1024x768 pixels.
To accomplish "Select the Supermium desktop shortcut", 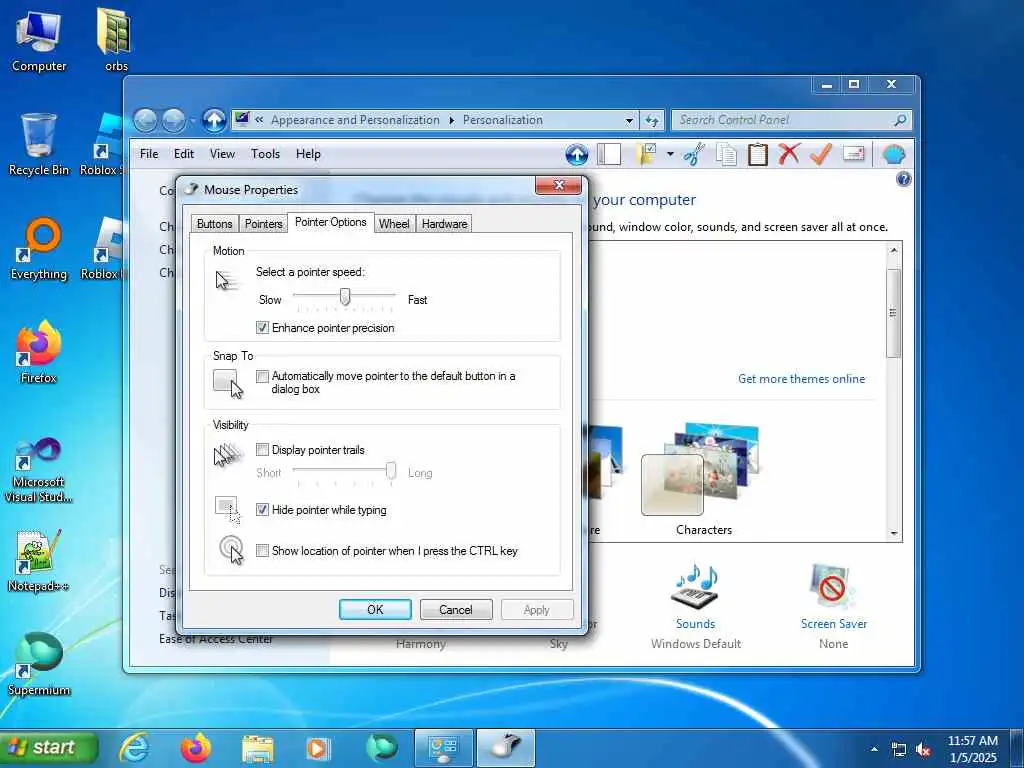I will pyautogui.click(x=39, y=664).
